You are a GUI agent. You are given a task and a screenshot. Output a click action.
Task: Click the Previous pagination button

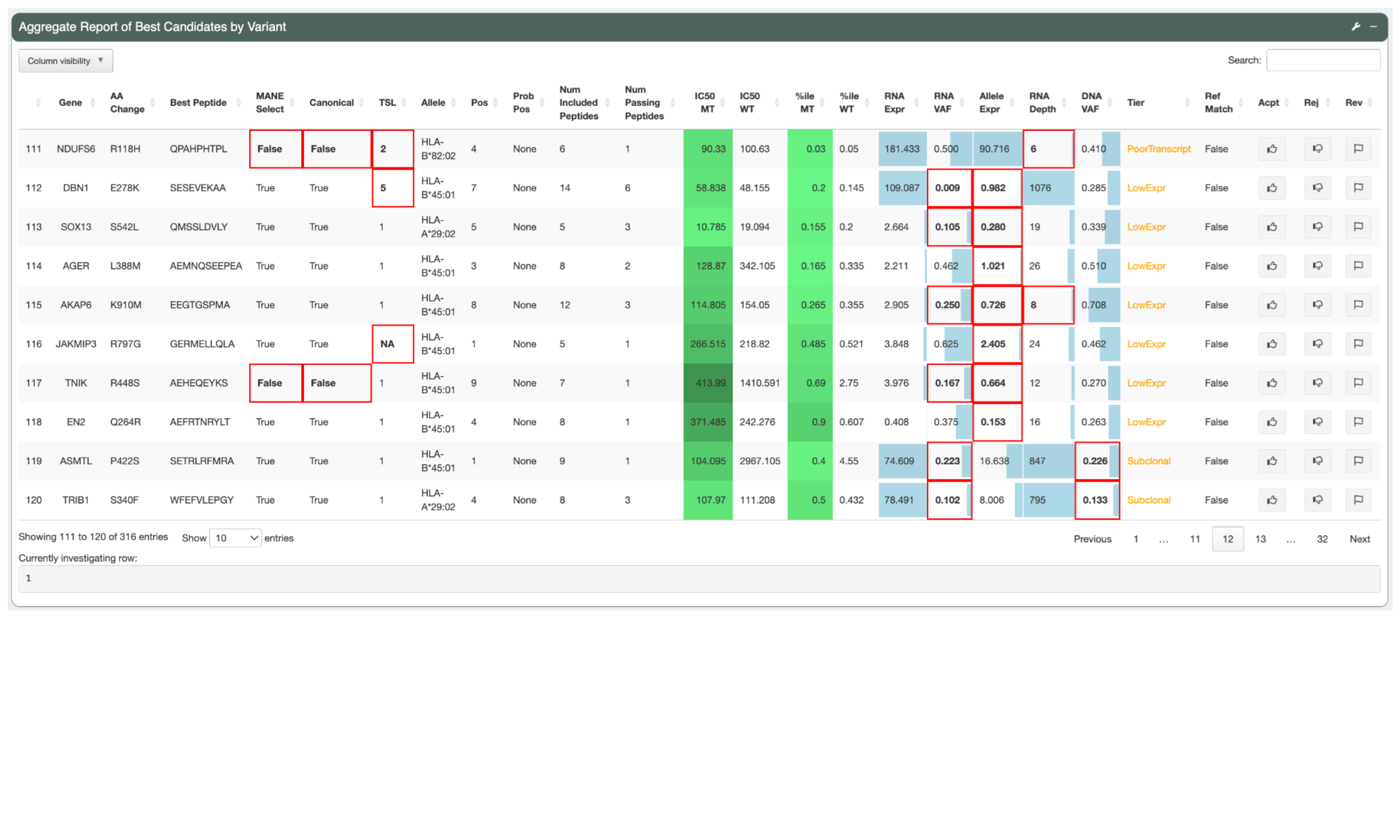pos(1092,539)
